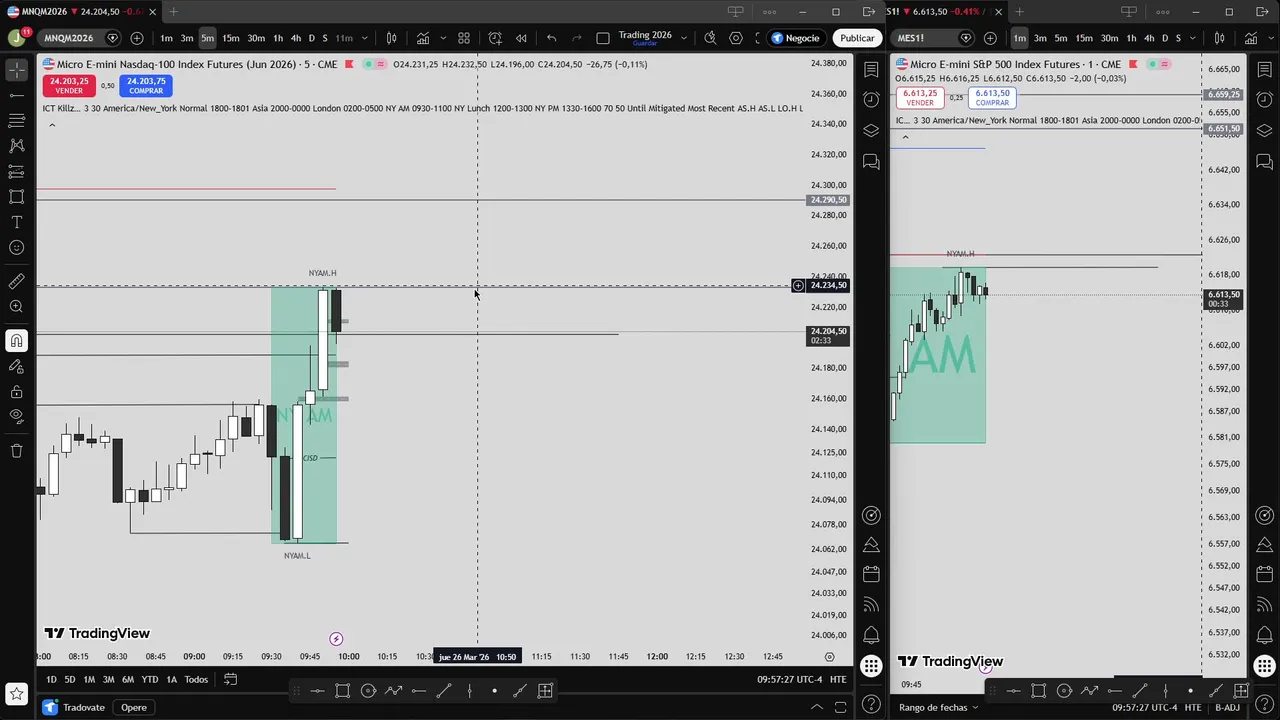Expand Indicators favorites dropdown arrow
The width and height of the screenshot is (1280, 720).
tap(442, 38)
